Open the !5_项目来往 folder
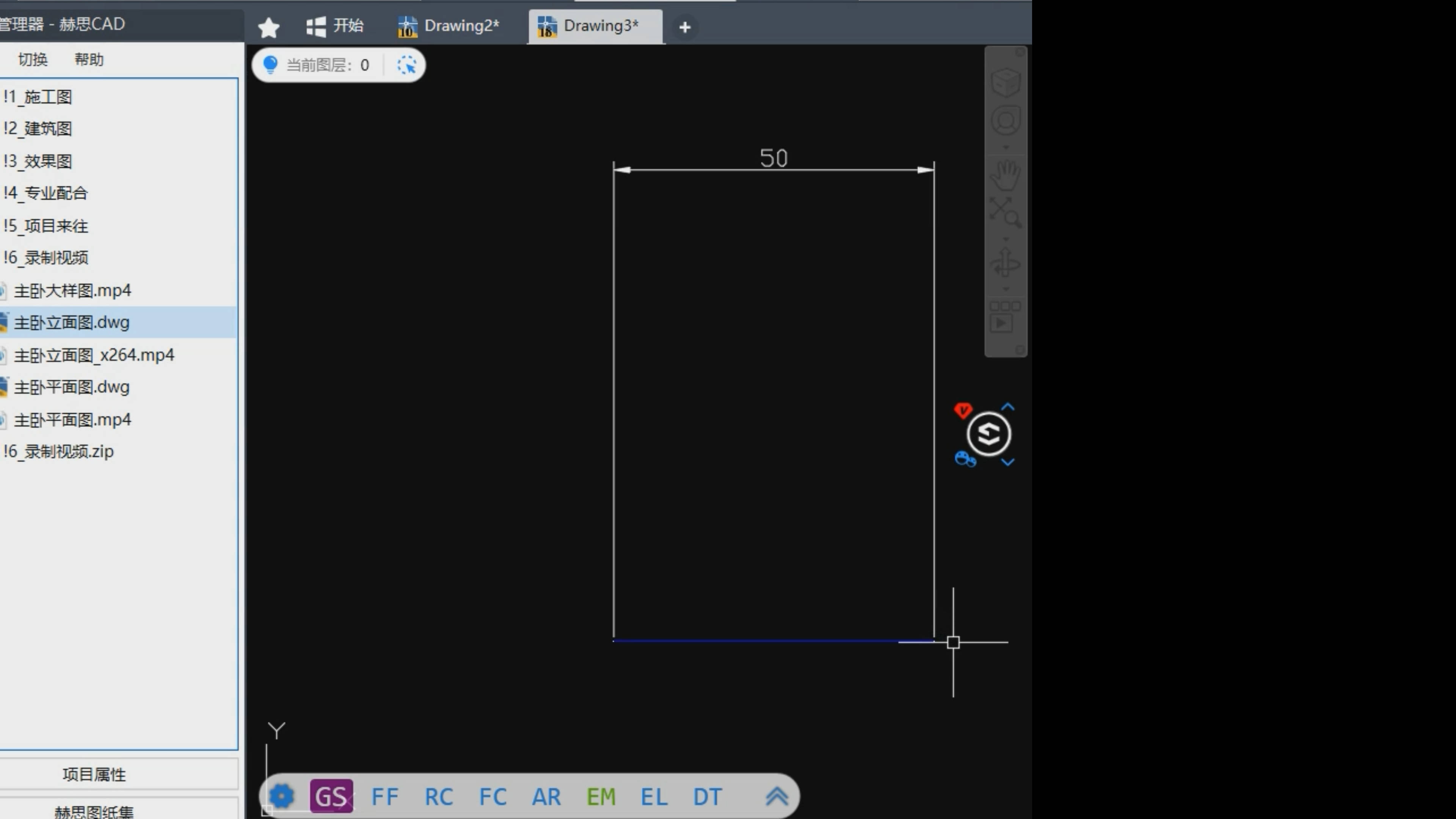The image size is (1456, 819). [x=45, y=226]
